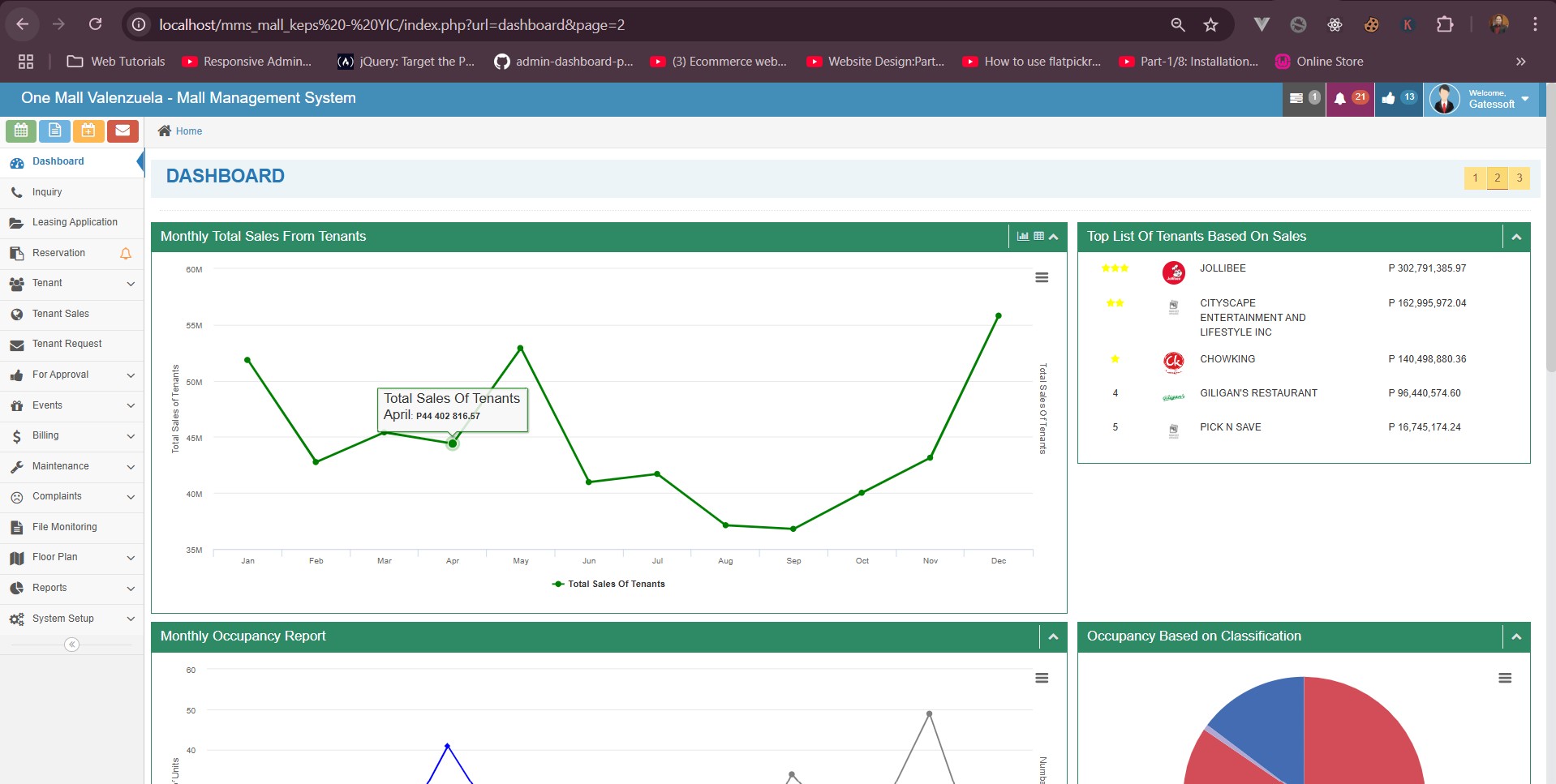The width and height of the screenshot is (1556, 784).
Task: Click the blue document shortcut button
Action: (x=54, y=131)
